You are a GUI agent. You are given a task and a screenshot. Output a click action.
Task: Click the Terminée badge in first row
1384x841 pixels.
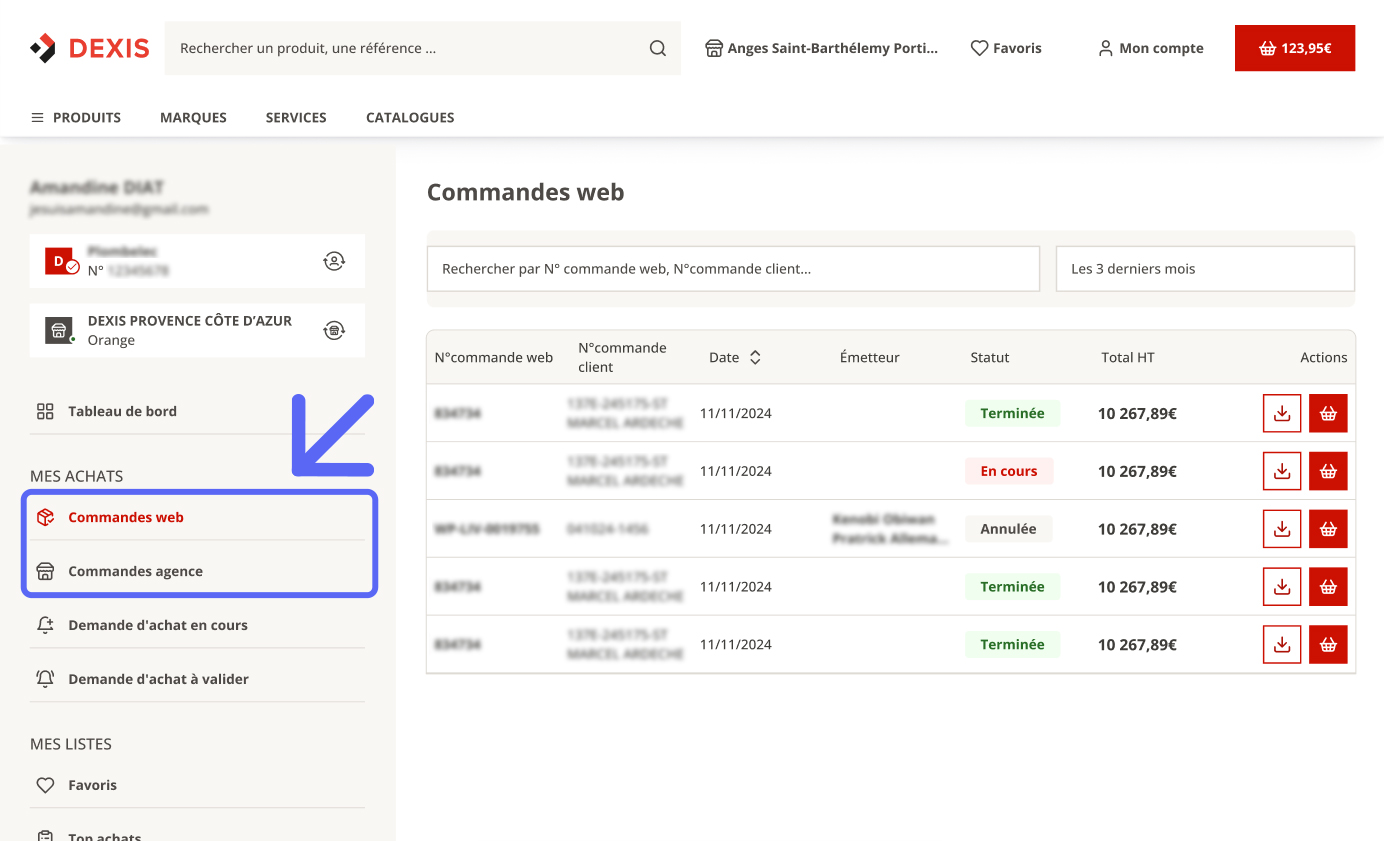[x=1012, y=413]
